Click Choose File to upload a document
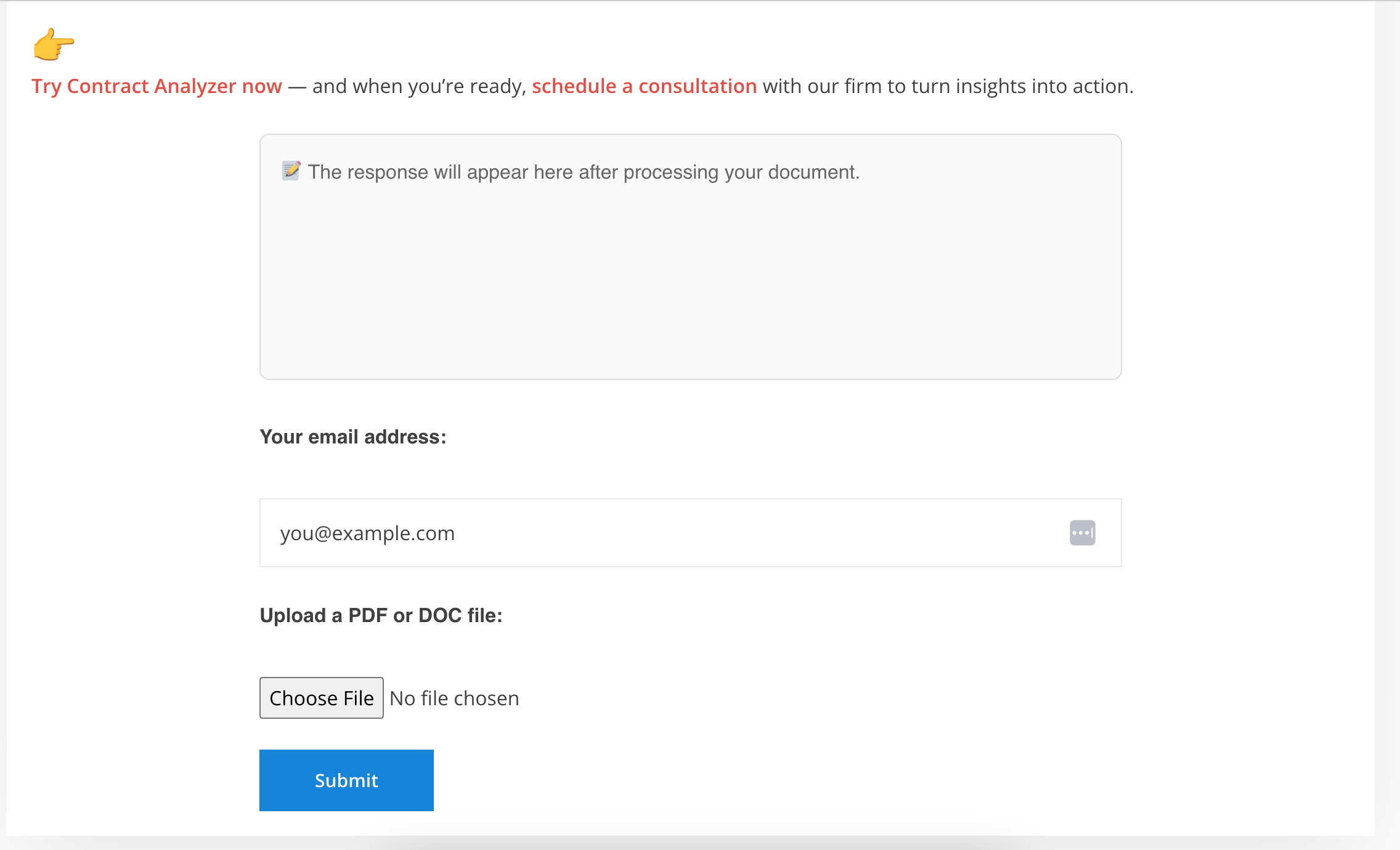 (321, 697)
